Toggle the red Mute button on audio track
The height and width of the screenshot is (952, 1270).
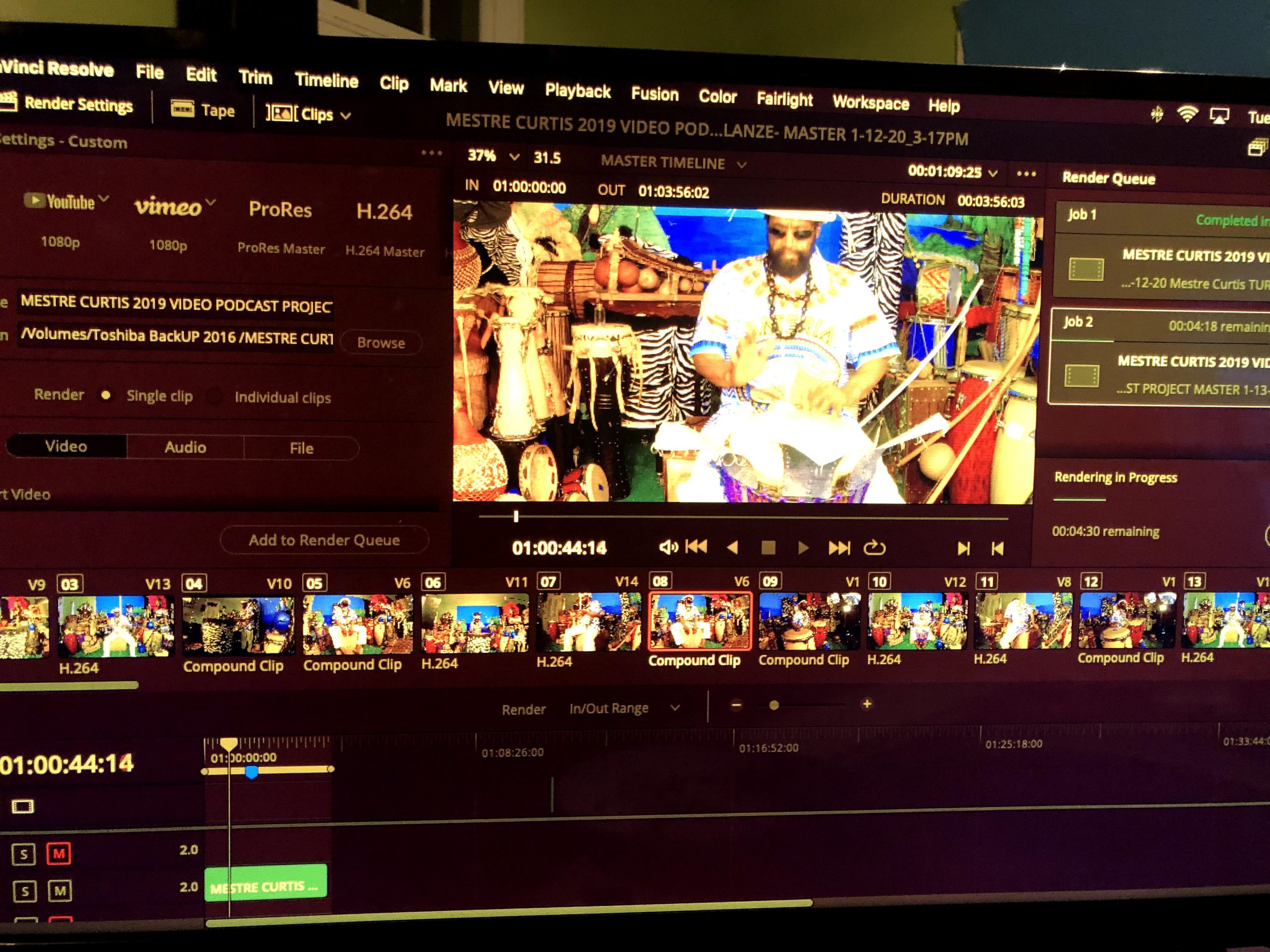59,853
